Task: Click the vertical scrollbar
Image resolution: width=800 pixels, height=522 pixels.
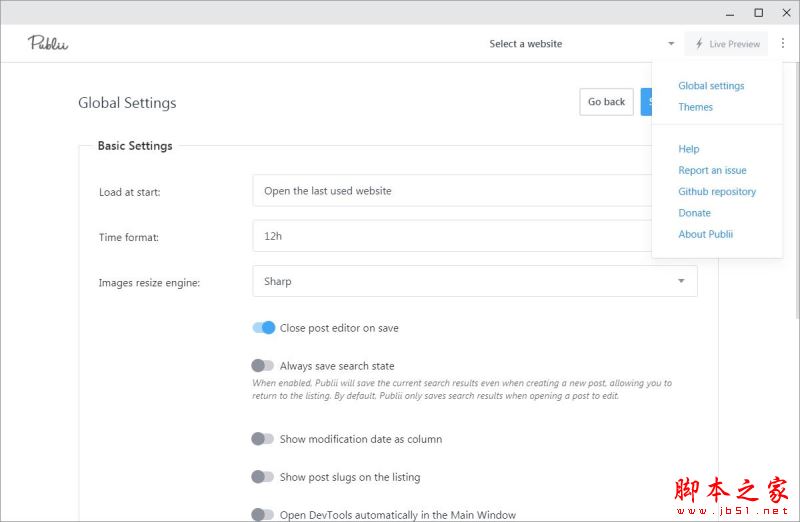Action: [x=797, y=191]
